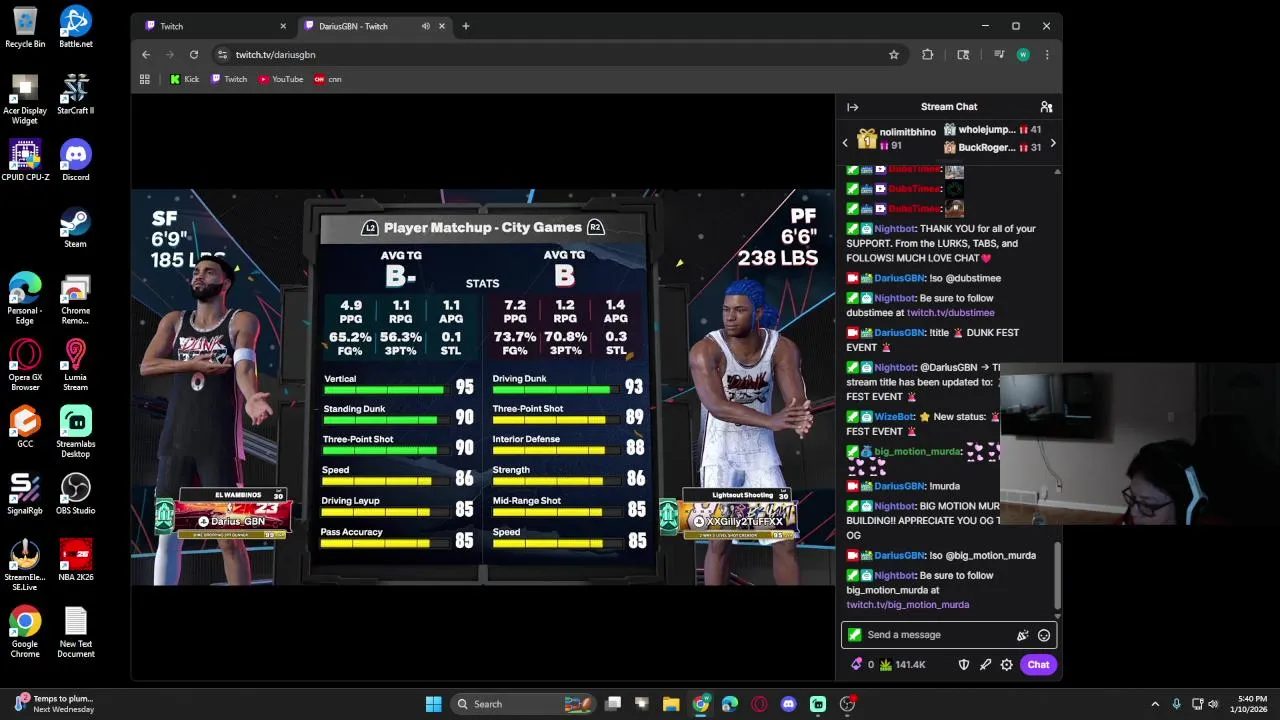Reload the Twitch page
Image resolution: width=1280 pixels, height=720 pixels.
[194, 55]
